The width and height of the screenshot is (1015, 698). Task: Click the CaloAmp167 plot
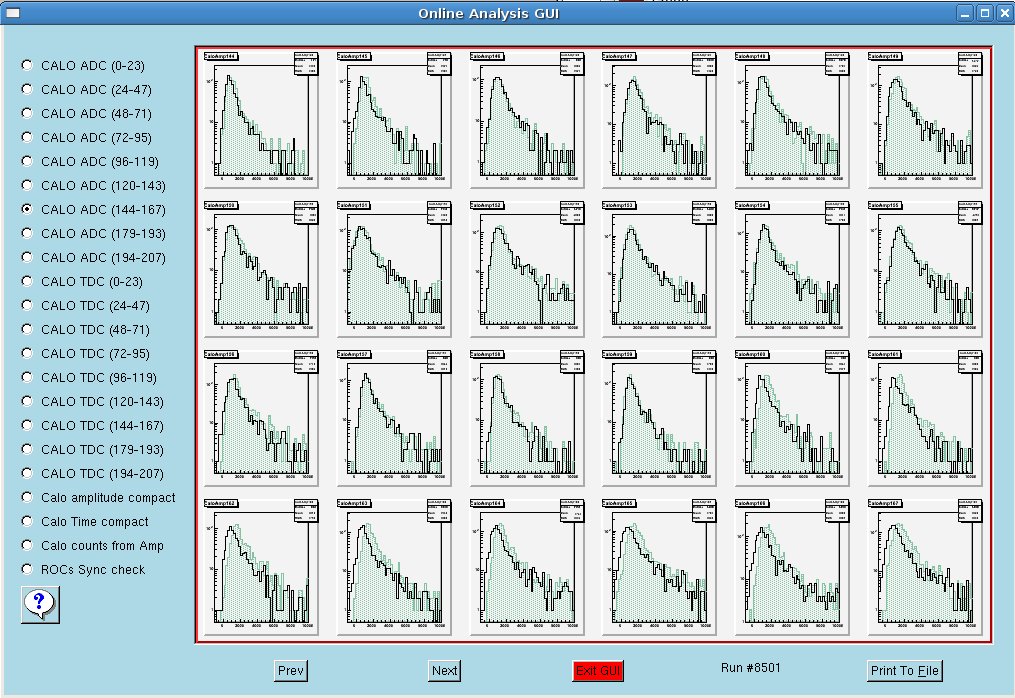click(x=925, y=567)
